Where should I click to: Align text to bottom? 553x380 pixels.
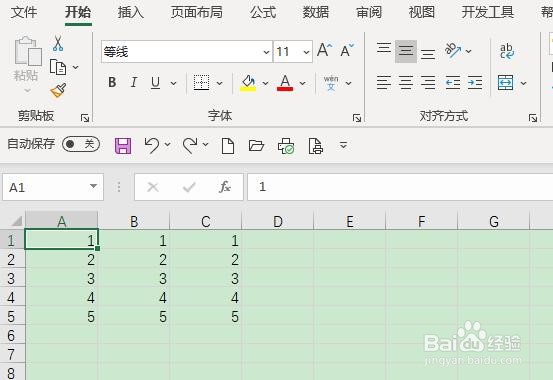point(428,54)
